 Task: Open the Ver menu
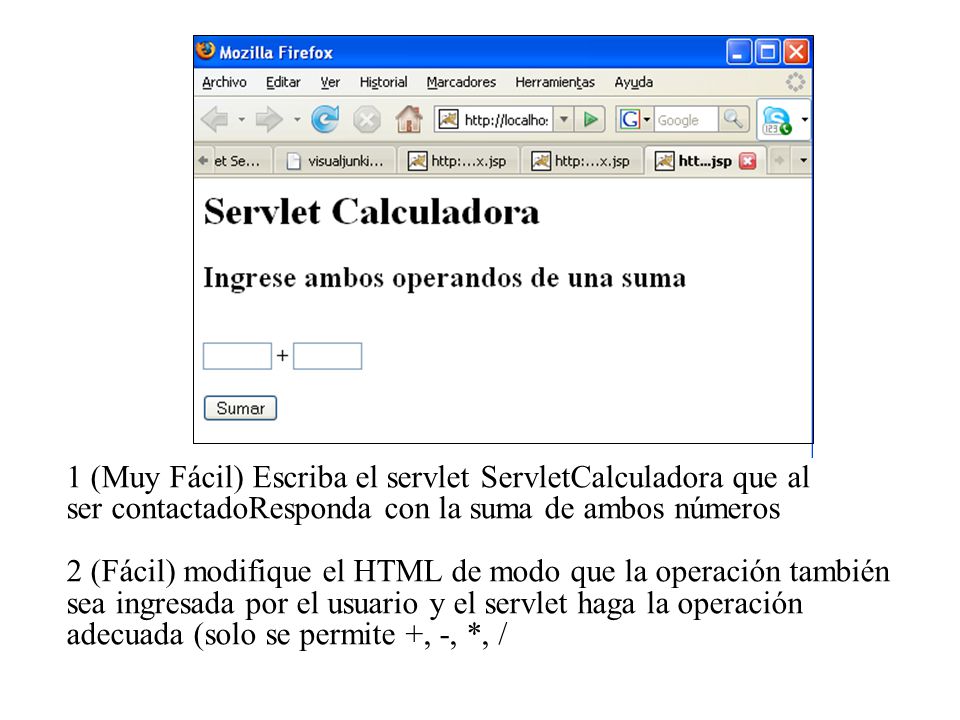tap(330, 82)
